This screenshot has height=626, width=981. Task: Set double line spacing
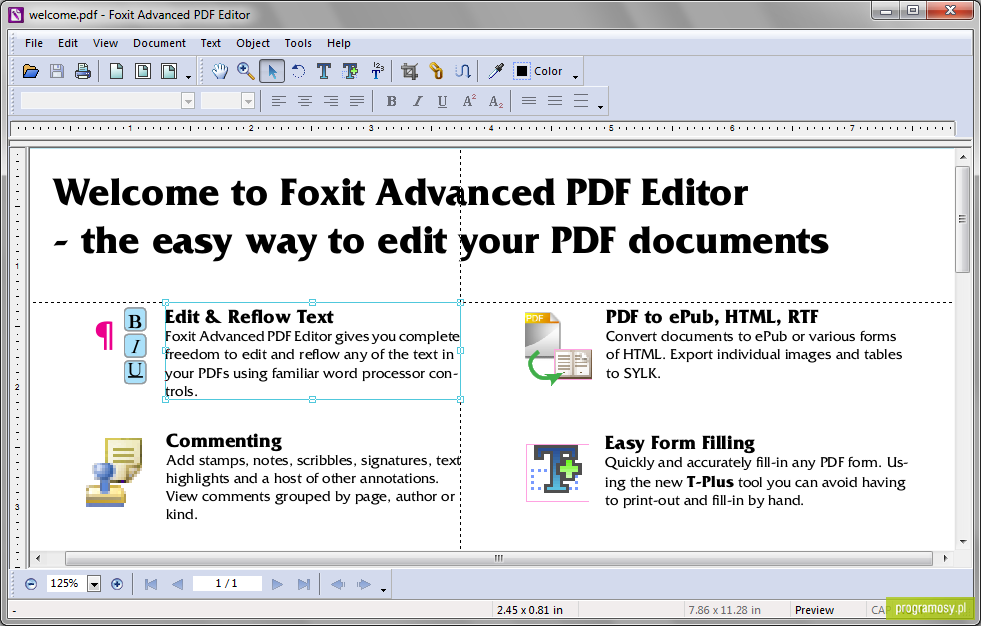coord(581,101)
